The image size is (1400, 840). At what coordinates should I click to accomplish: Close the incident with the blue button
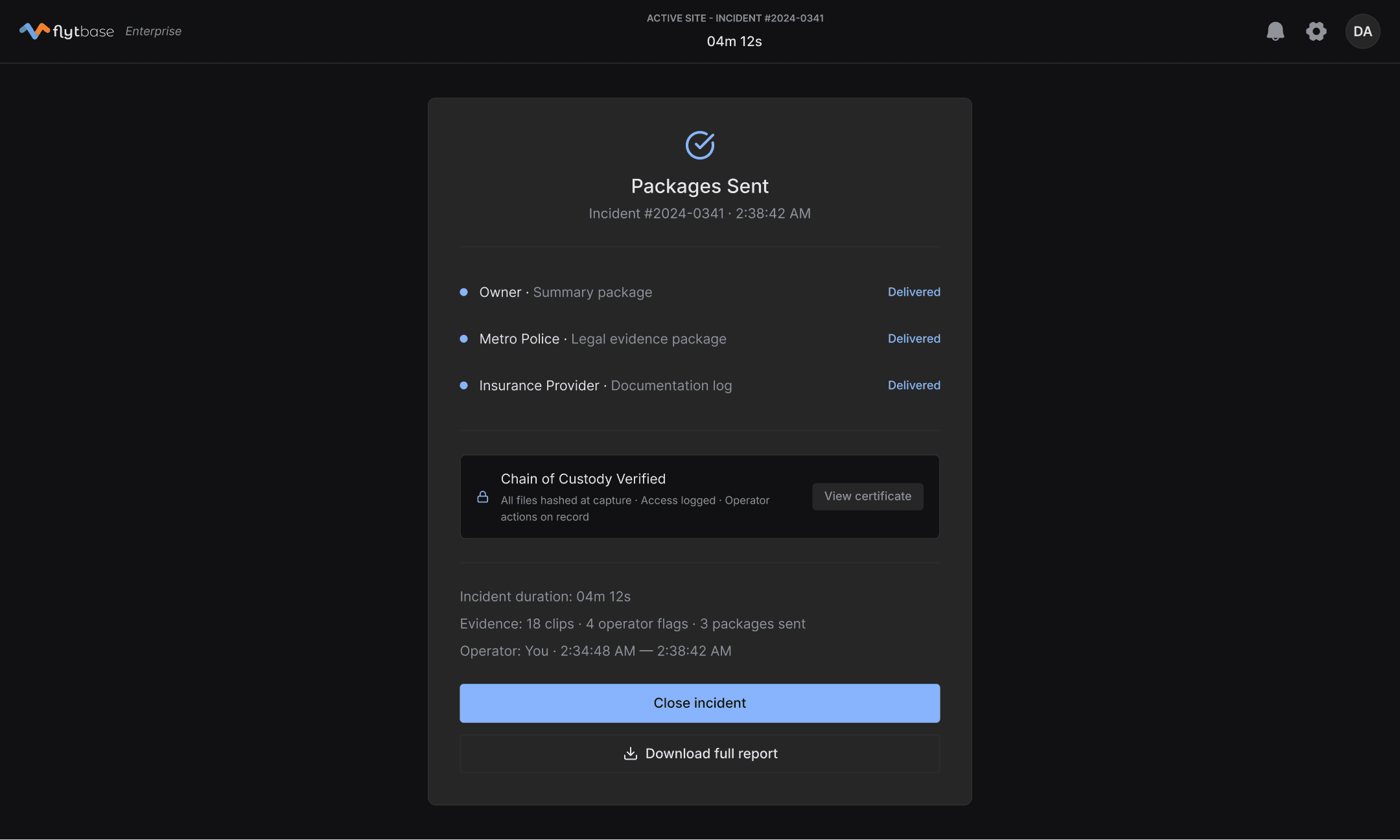point(700,703)
